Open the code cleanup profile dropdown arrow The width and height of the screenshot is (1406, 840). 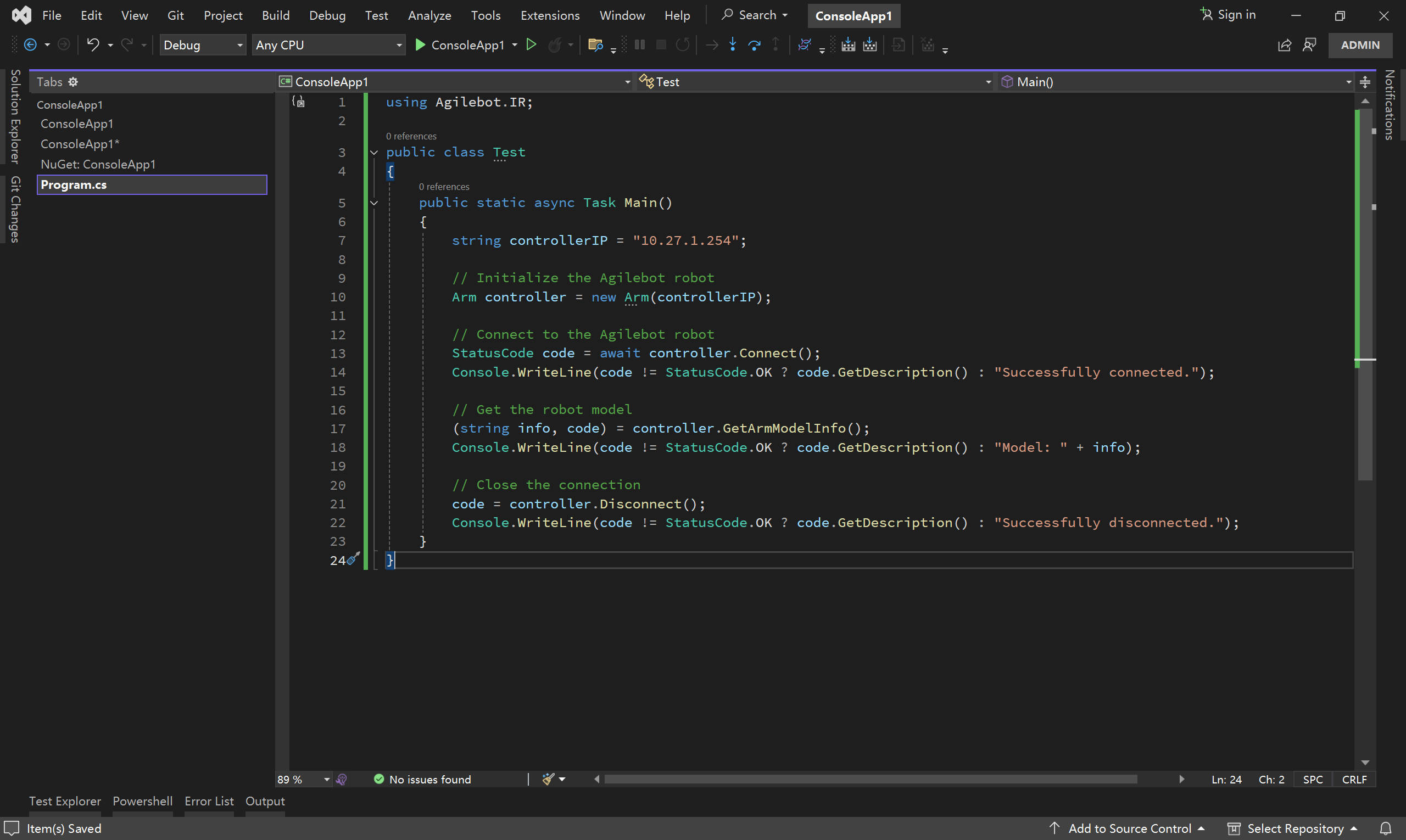coord(562,780)
